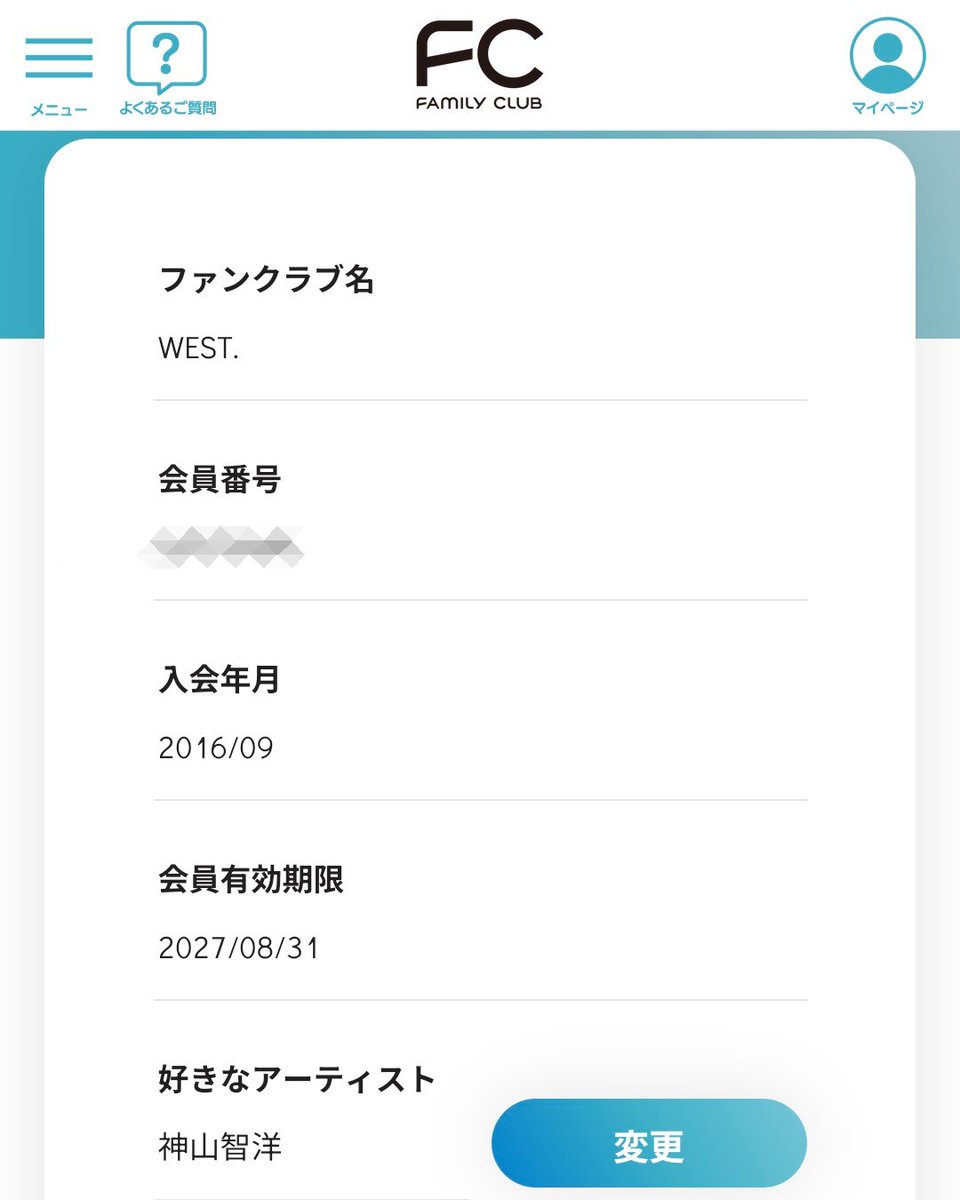
Task: Tap the メニュー label under the hamburger
Action: (59, 109)
